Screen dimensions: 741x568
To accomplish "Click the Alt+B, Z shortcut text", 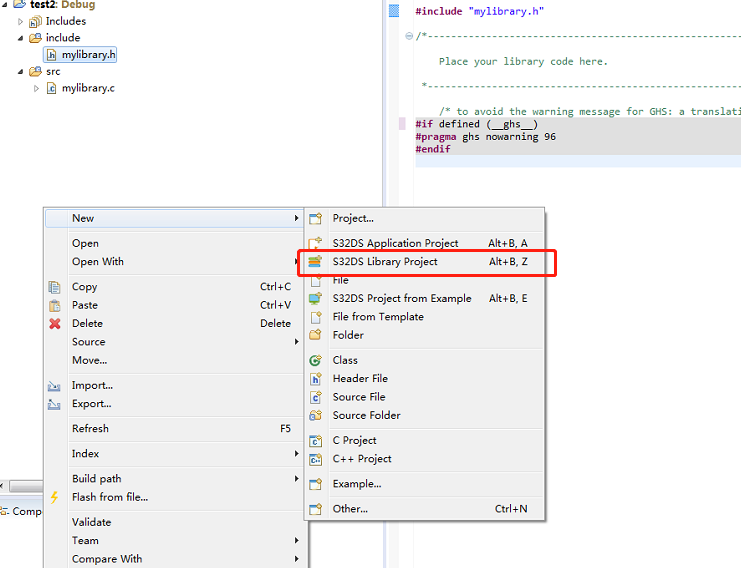I will click(508, 262).
